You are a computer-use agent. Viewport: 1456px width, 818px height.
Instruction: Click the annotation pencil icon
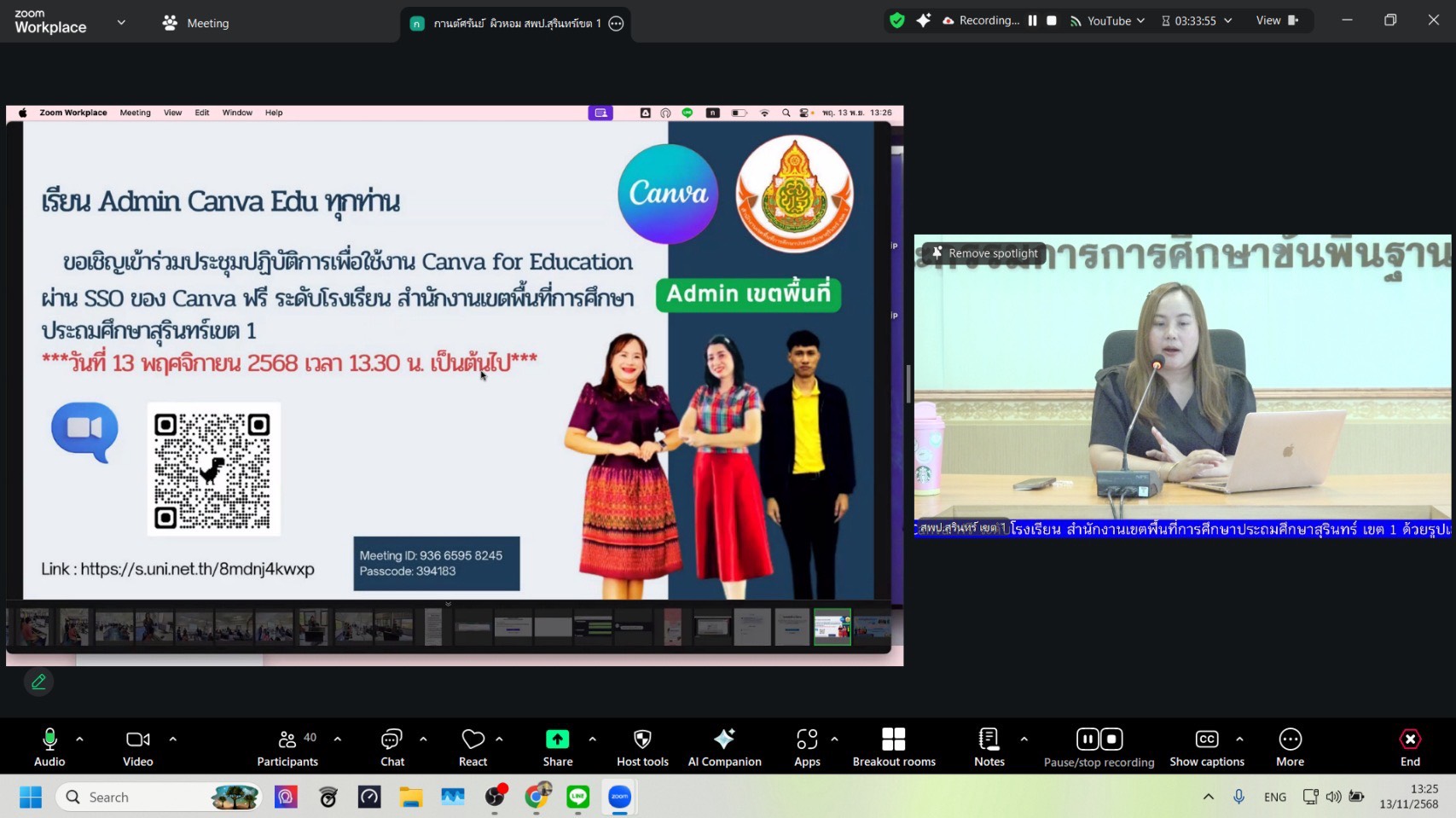pyautogui.click(x=38, y=682)
